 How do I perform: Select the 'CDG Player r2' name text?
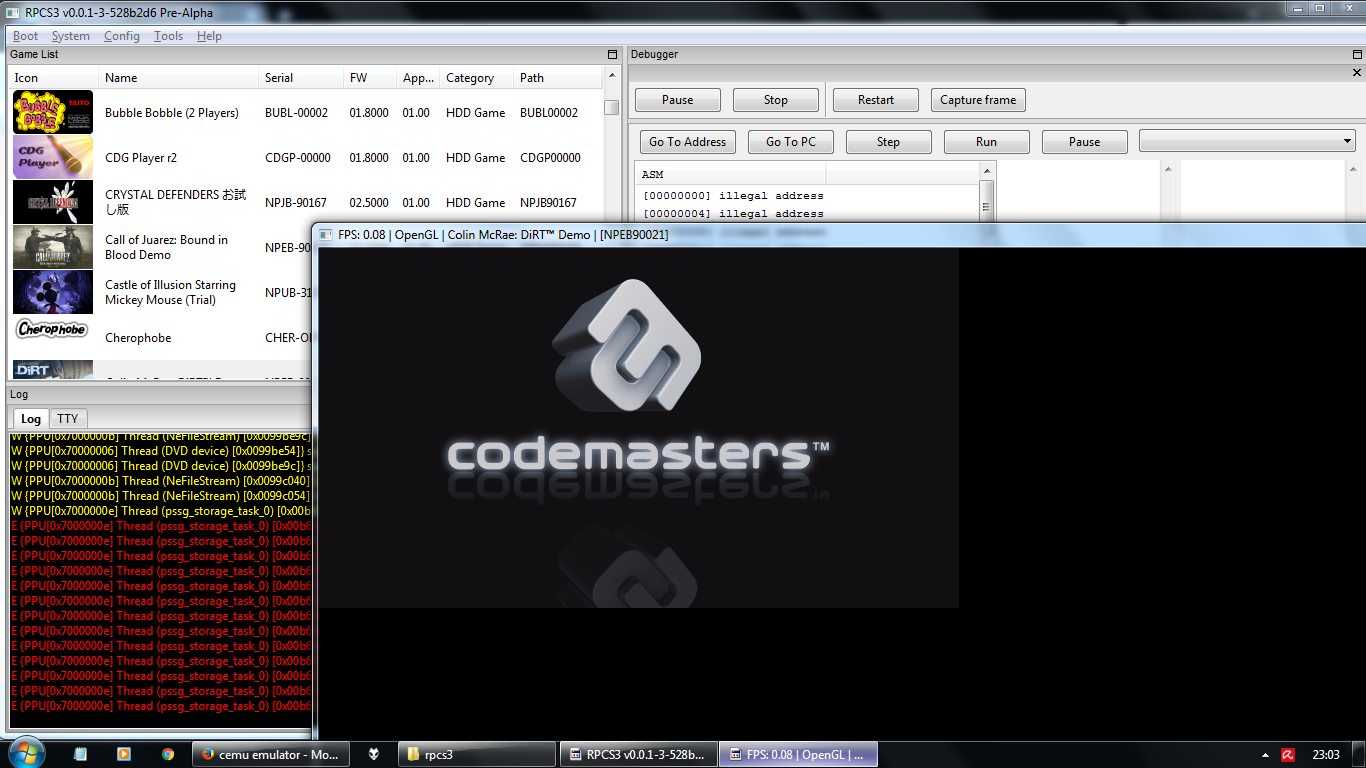(x=141, y=158)
